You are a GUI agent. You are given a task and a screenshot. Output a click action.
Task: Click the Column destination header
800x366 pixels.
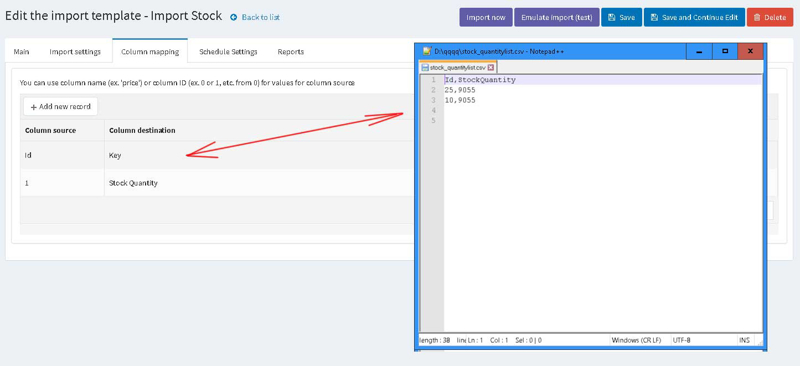(142, 130)
